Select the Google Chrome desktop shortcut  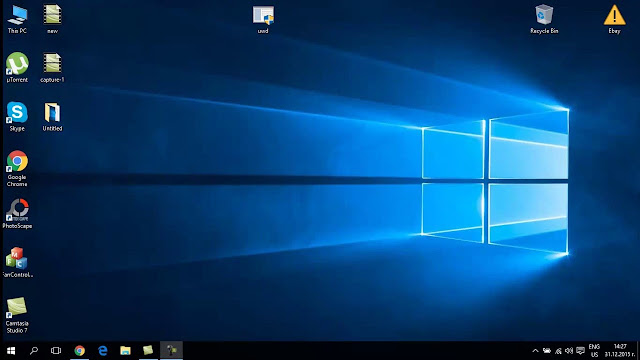click(17, 168)
